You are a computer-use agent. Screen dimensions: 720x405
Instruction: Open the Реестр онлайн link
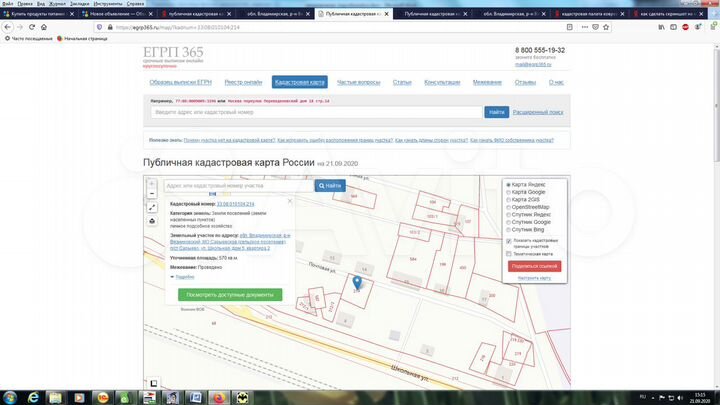pos(243,82)
